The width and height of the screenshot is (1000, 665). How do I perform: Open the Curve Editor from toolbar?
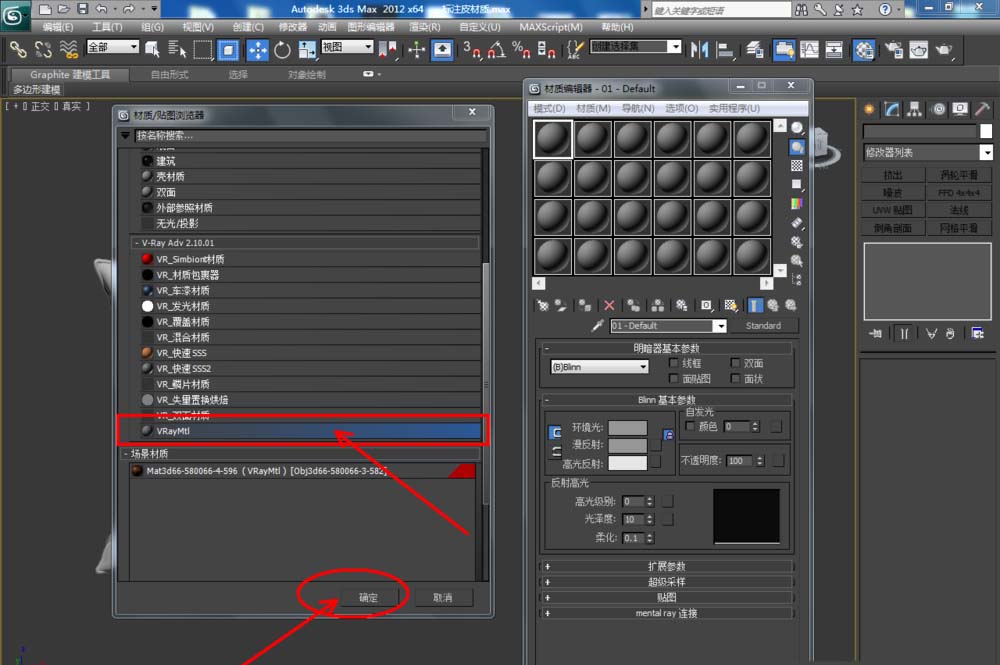[809, 50]
